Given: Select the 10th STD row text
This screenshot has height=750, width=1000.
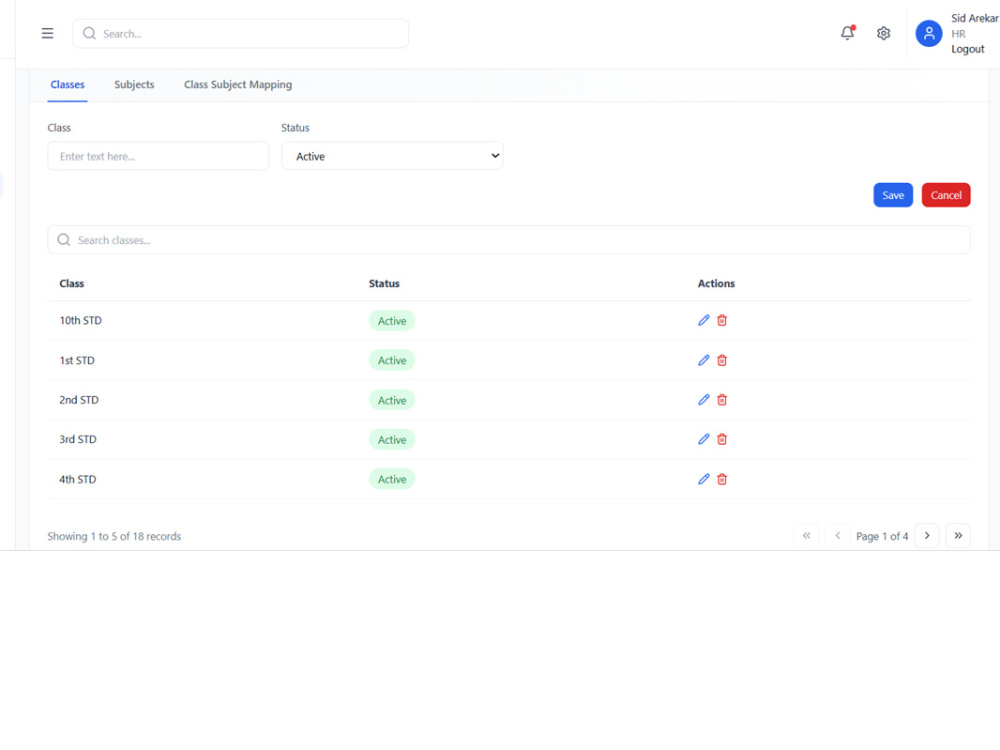Looking at the screenshot, I should tap(80, 320).
